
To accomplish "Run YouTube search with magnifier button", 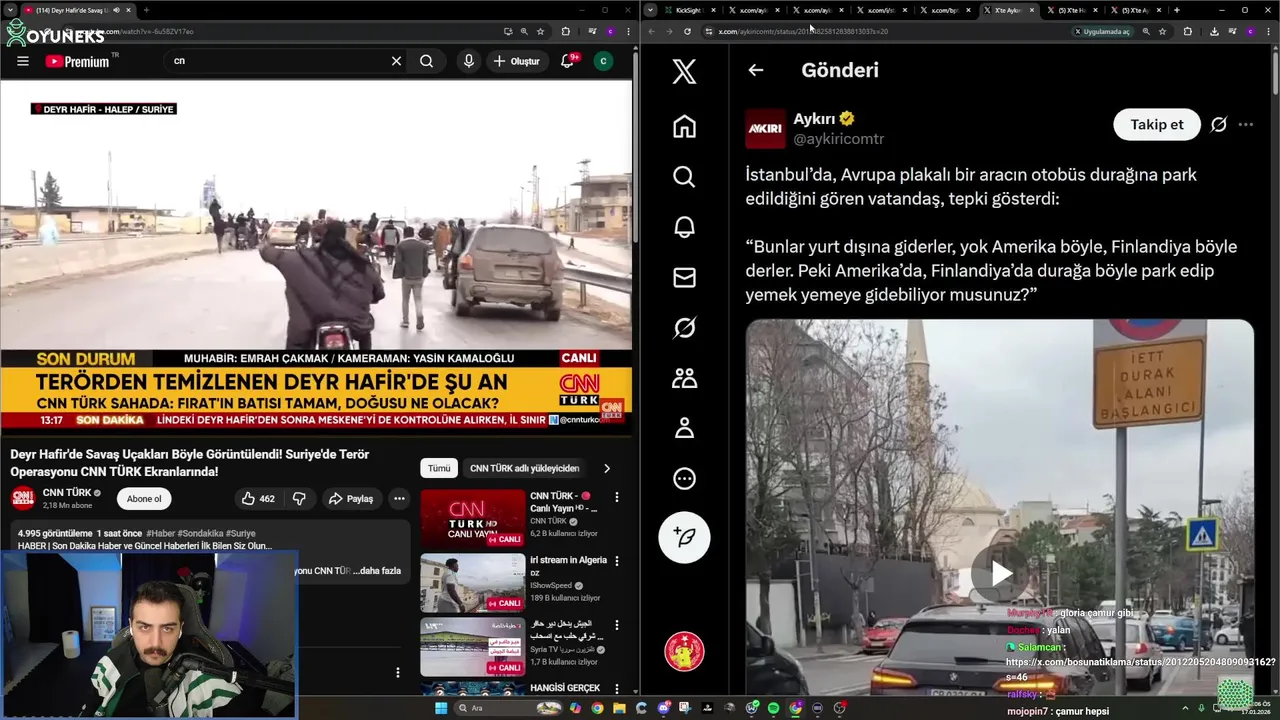I will coord(426,61).
